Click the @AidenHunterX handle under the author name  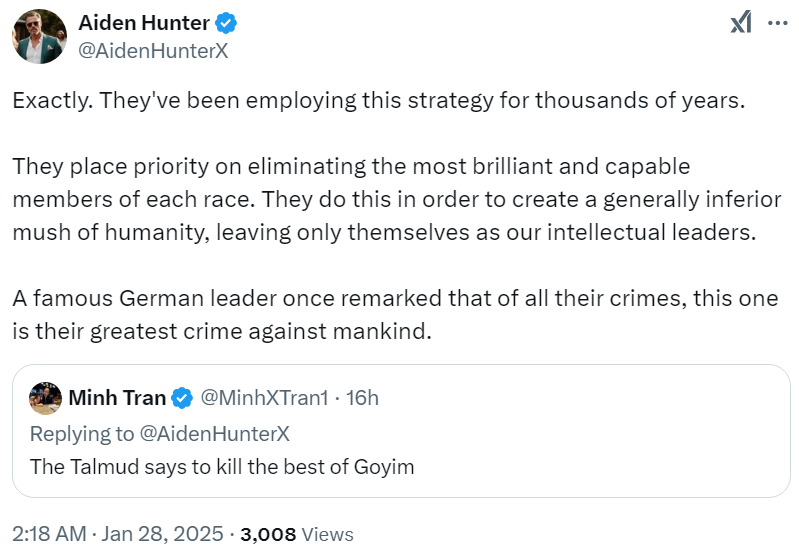click(154, 51)
